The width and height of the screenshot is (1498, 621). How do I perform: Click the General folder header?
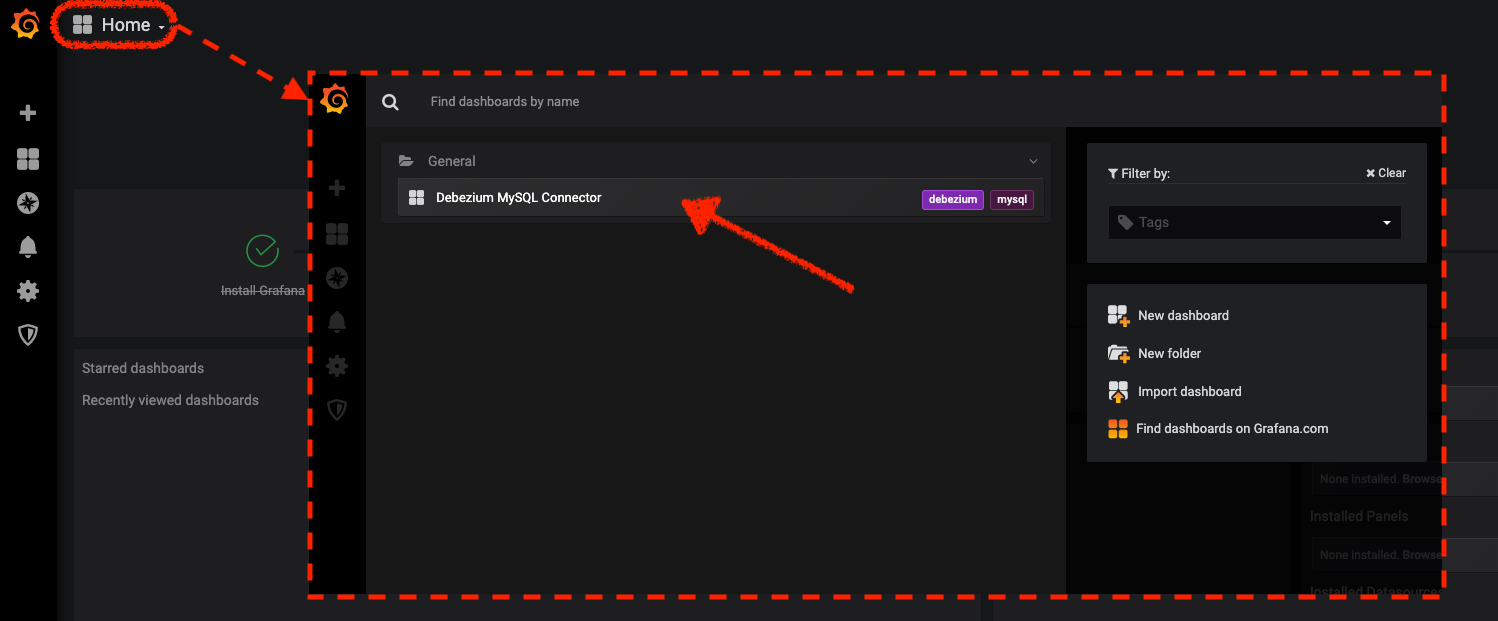coord(716,161)
